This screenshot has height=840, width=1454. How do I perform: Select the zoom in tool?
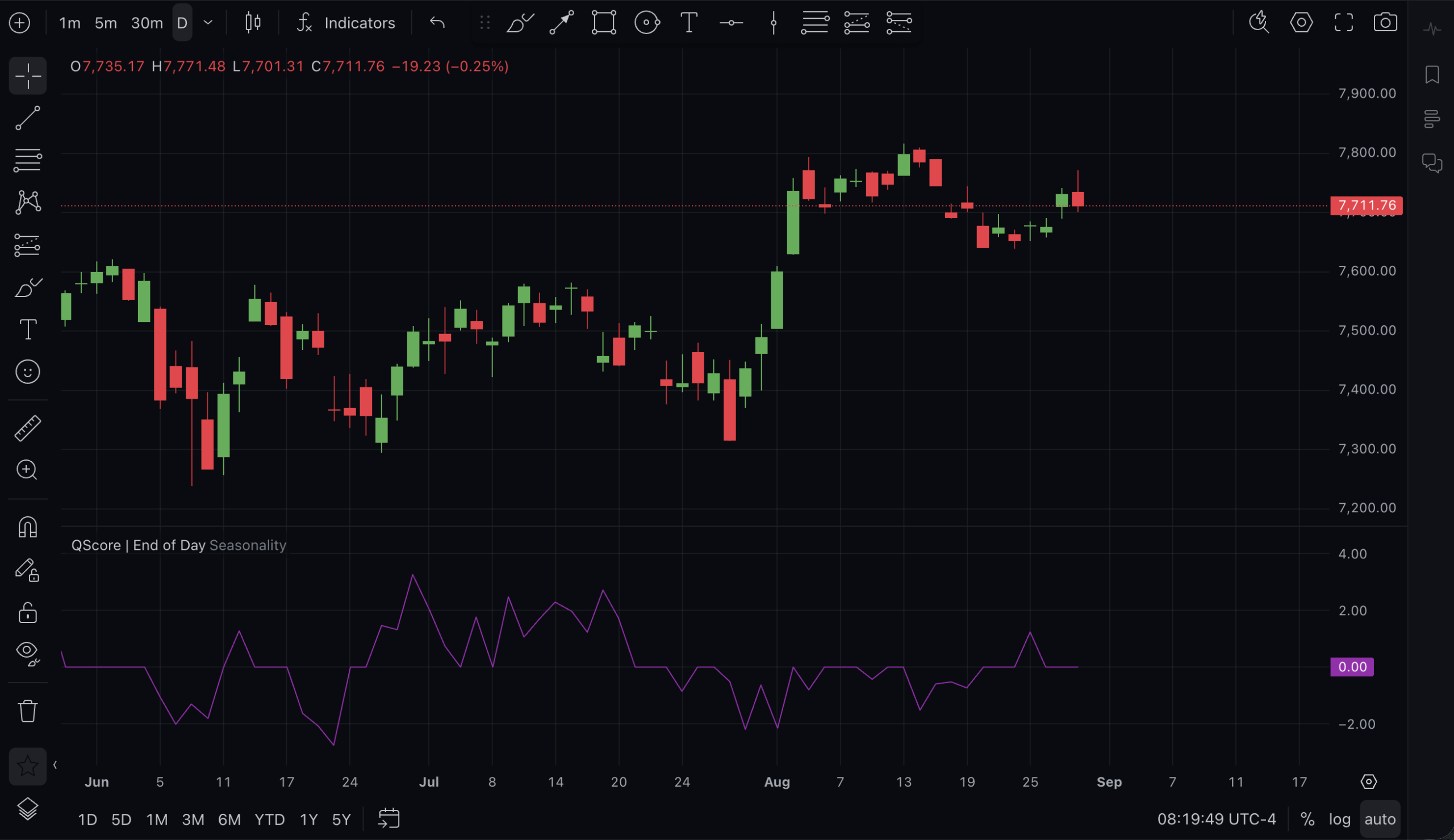point(28,470)
